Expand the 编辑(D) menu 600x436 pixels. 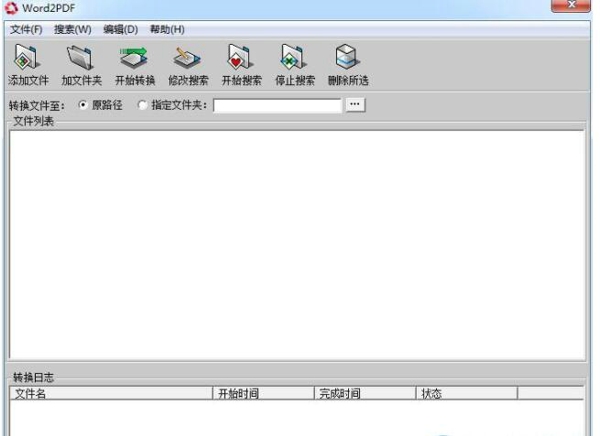(120, 29)
